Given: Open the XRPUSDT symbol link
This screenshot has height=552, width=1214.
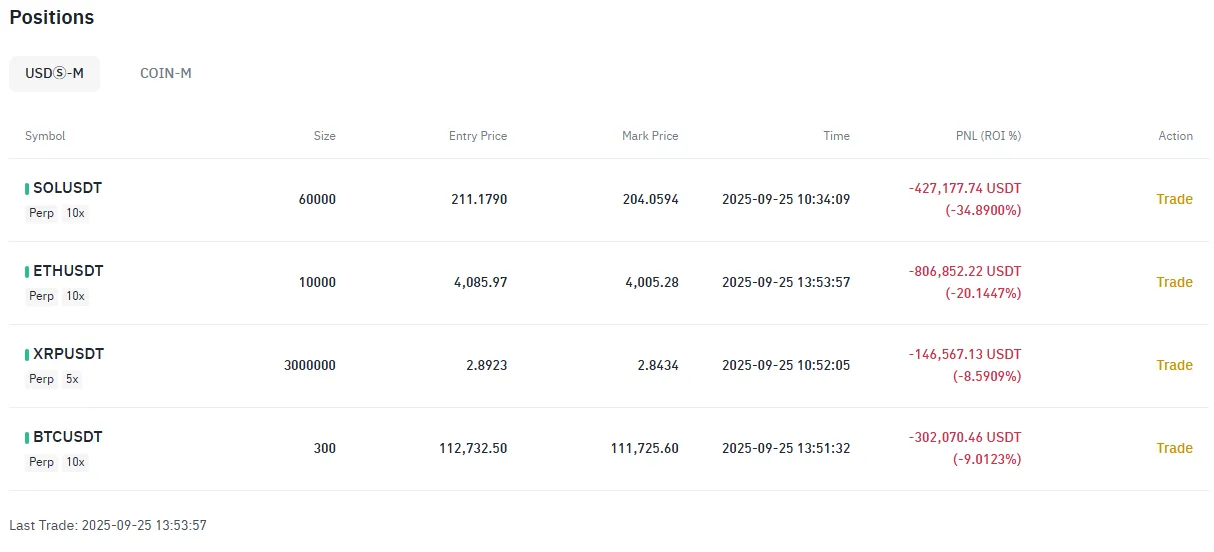Looking at the screenshot, I should pos(69,354).
